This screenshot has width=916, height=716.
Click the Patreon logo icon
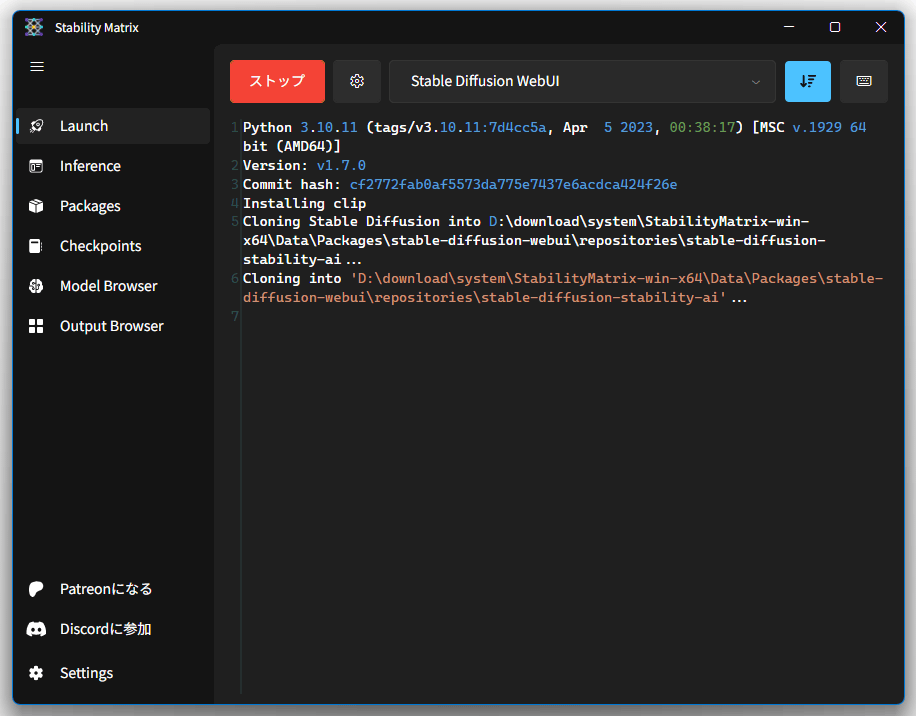(36, 589)
